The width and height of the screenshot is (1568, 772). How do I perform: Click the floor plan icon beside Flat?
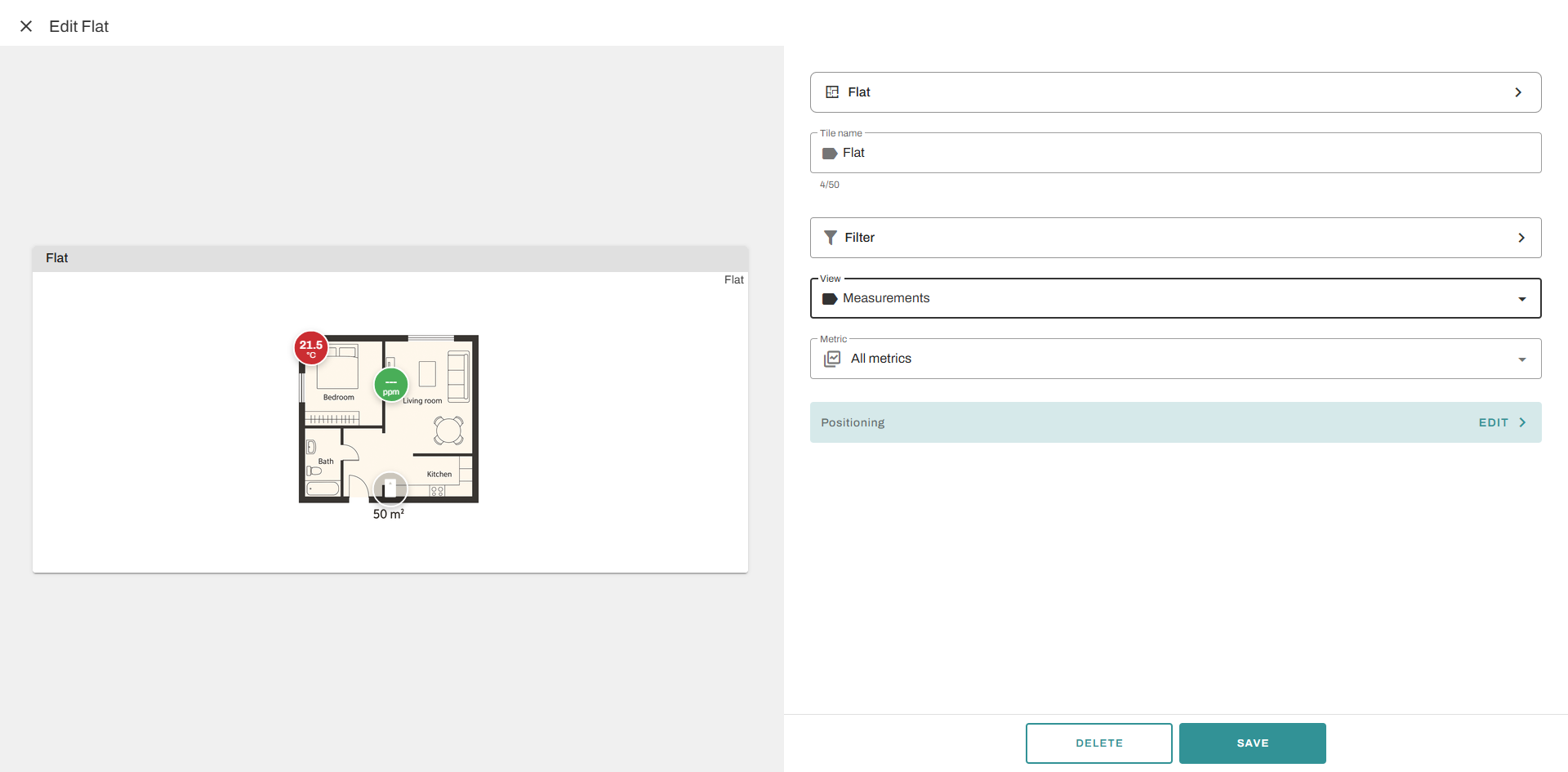tap(832, 92)
